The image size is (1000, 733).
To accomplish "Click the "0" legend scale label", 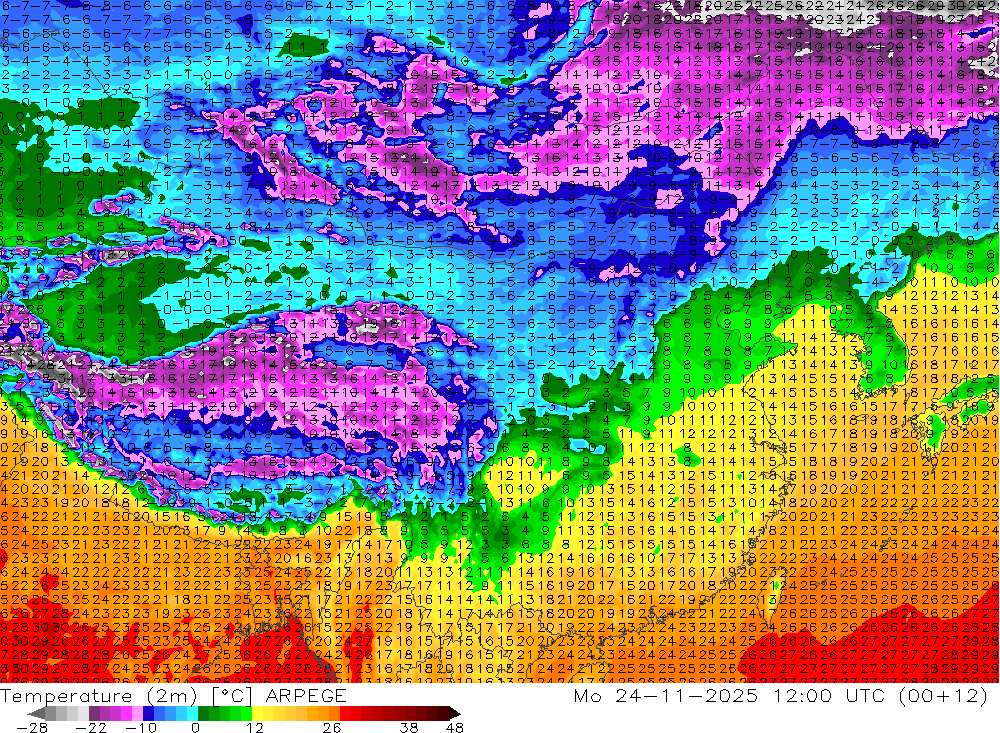I will point(195,727).
